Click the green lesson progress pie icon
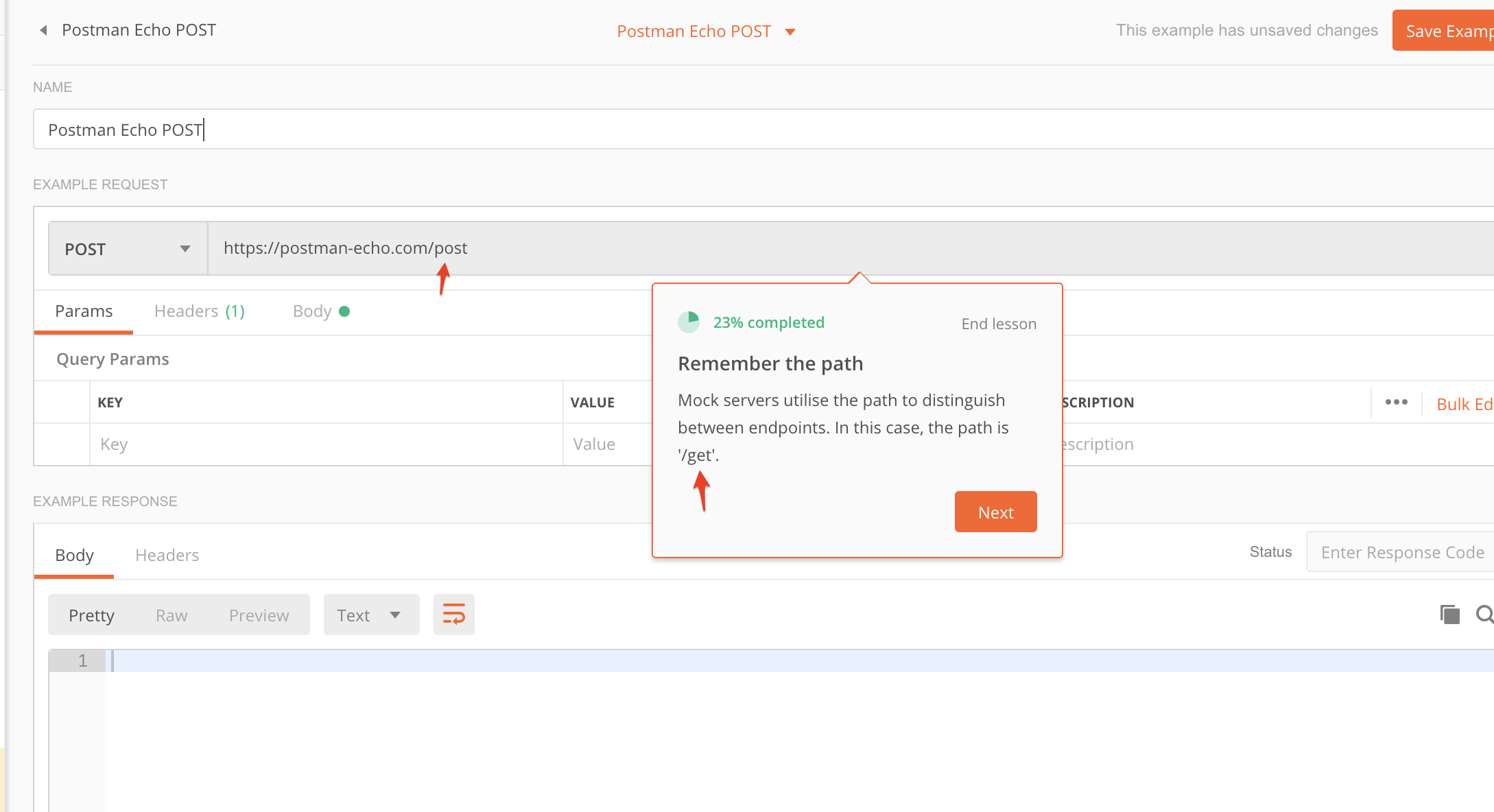The width and height of the screenshot is (1494, 812). pos(689,321)
